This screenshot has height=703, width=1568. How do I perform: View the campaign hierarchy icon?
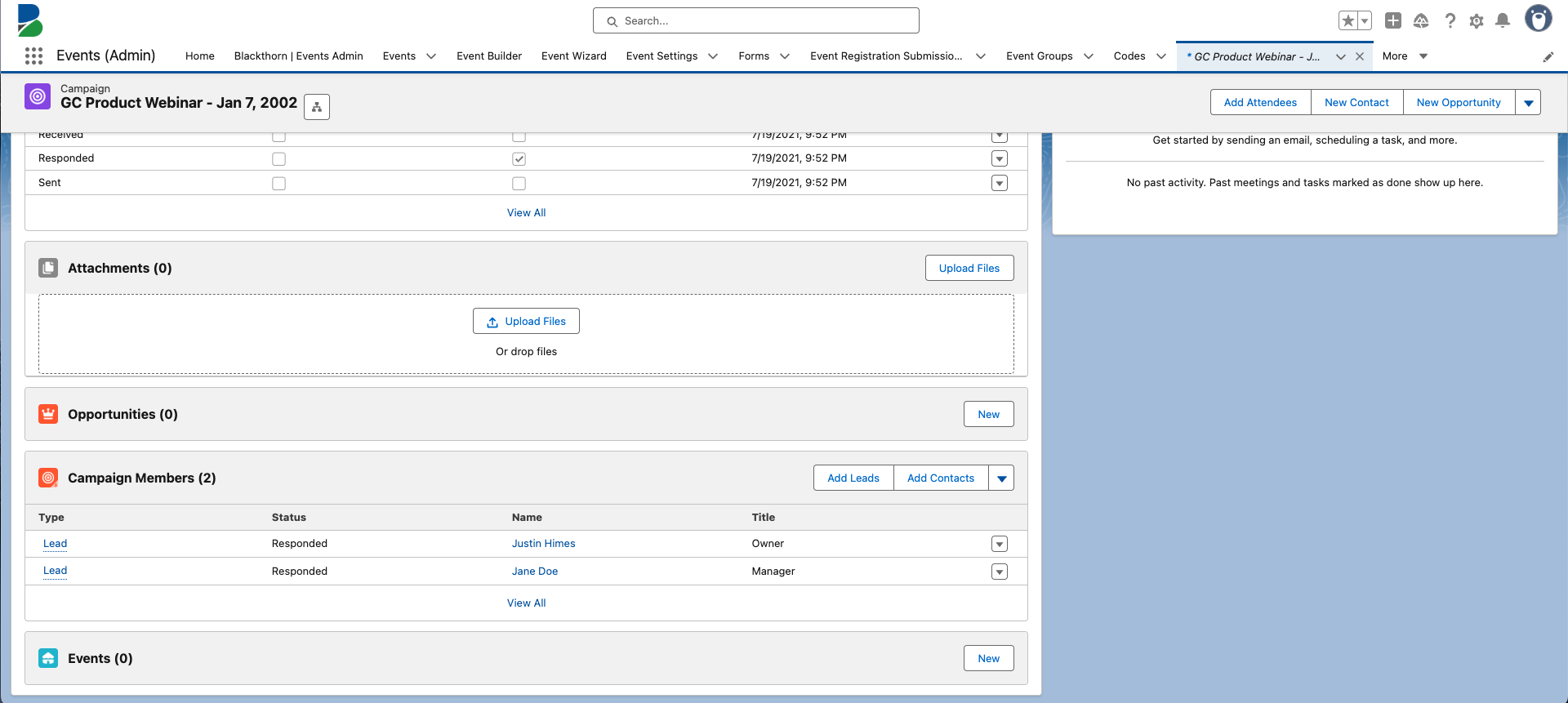[x=317, y=107]
